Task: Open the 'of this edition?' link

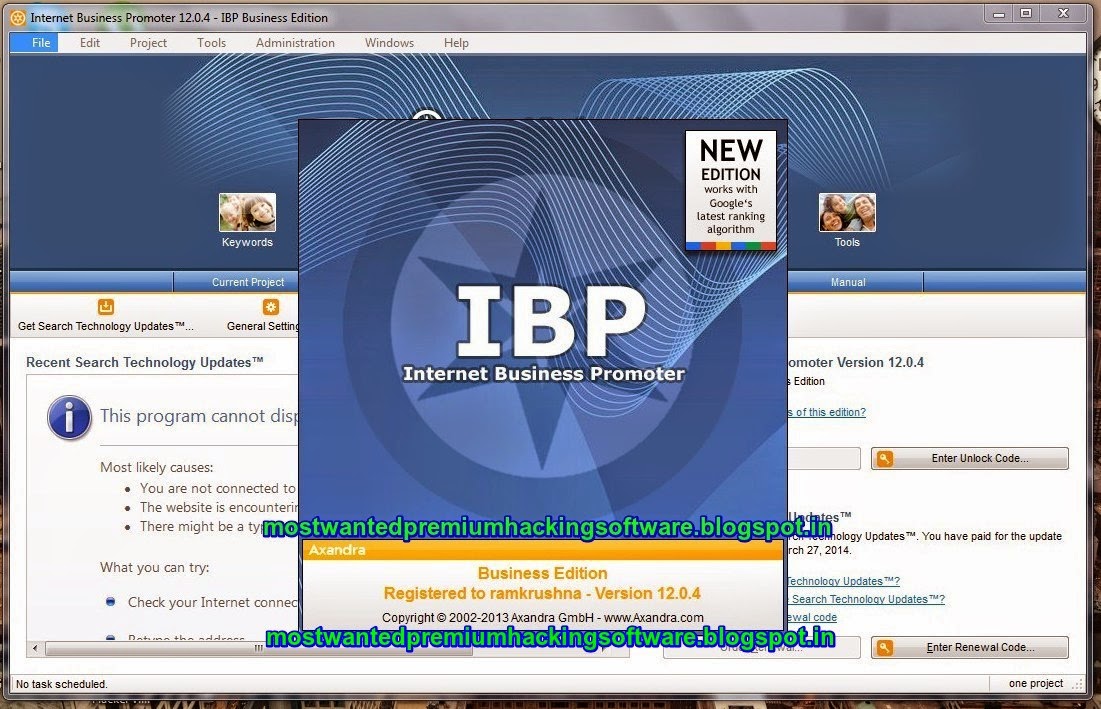Action: (x=827, y=412)
